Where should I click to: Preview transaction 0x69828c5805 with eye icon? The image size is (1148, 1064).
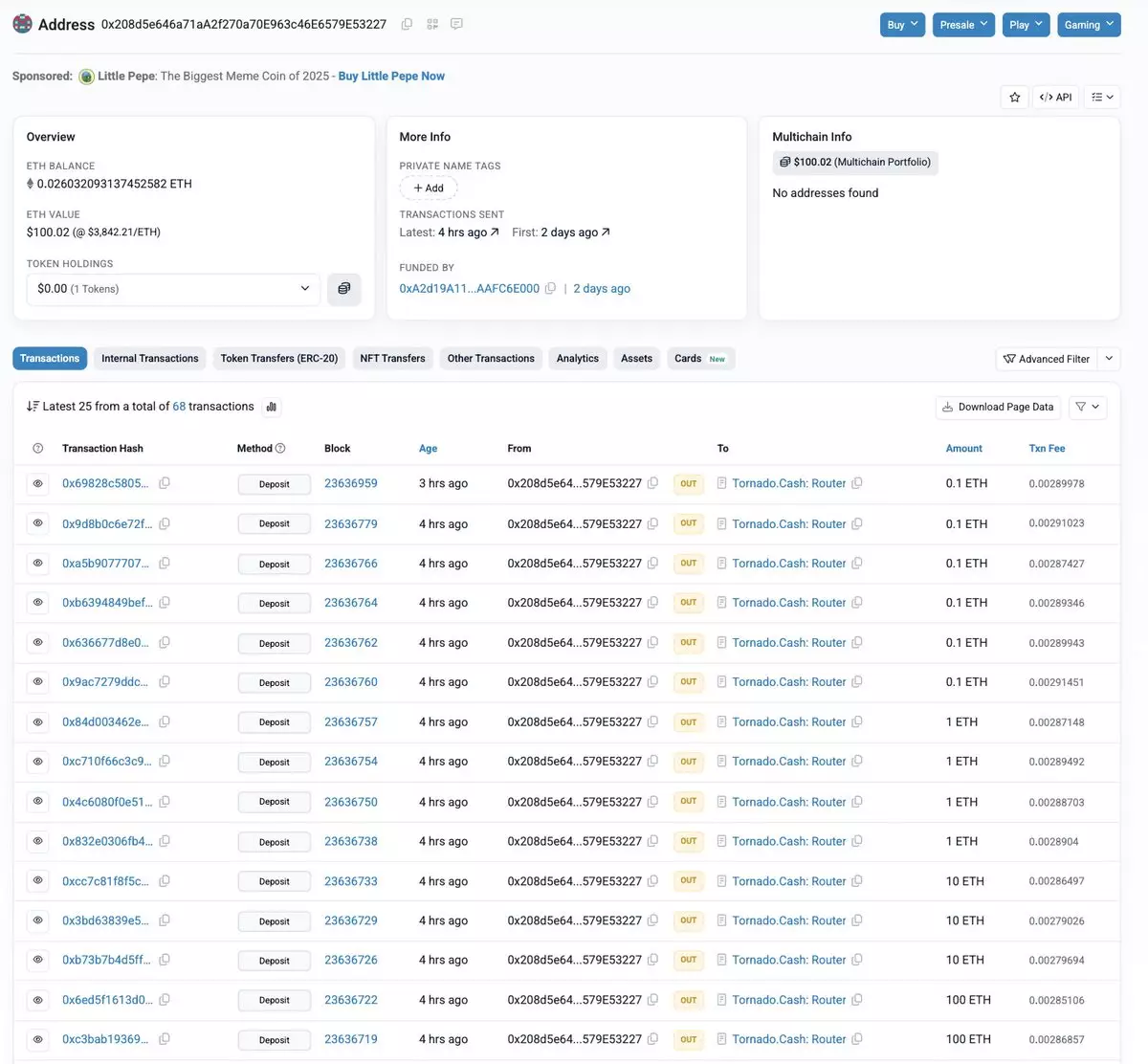pos(38,483)
